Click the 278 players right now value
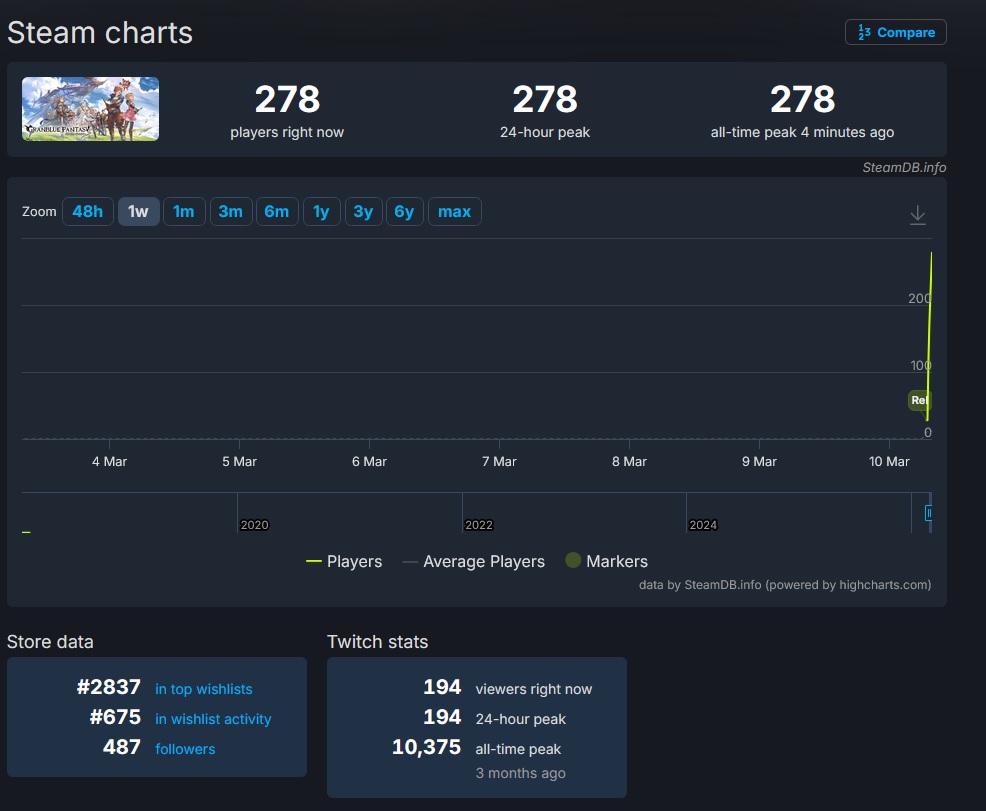986x811 pixels. pos(287,99)
